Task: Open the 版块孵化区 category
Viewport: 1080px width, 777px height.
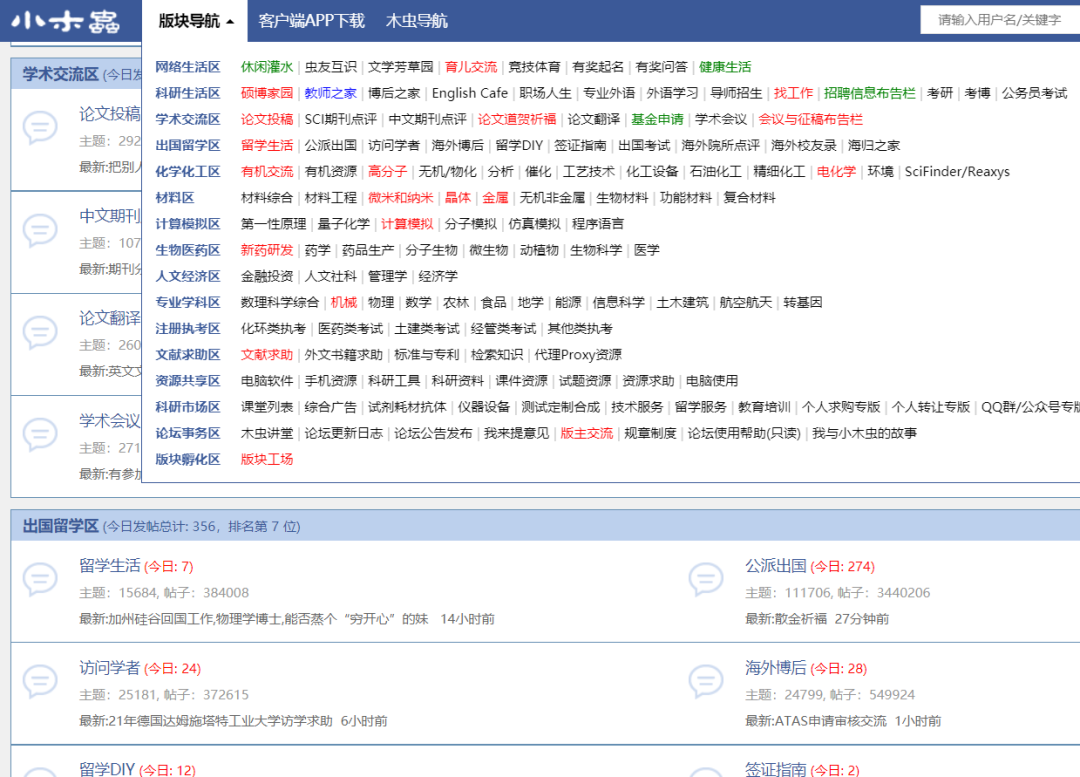Action: point(187,459)
